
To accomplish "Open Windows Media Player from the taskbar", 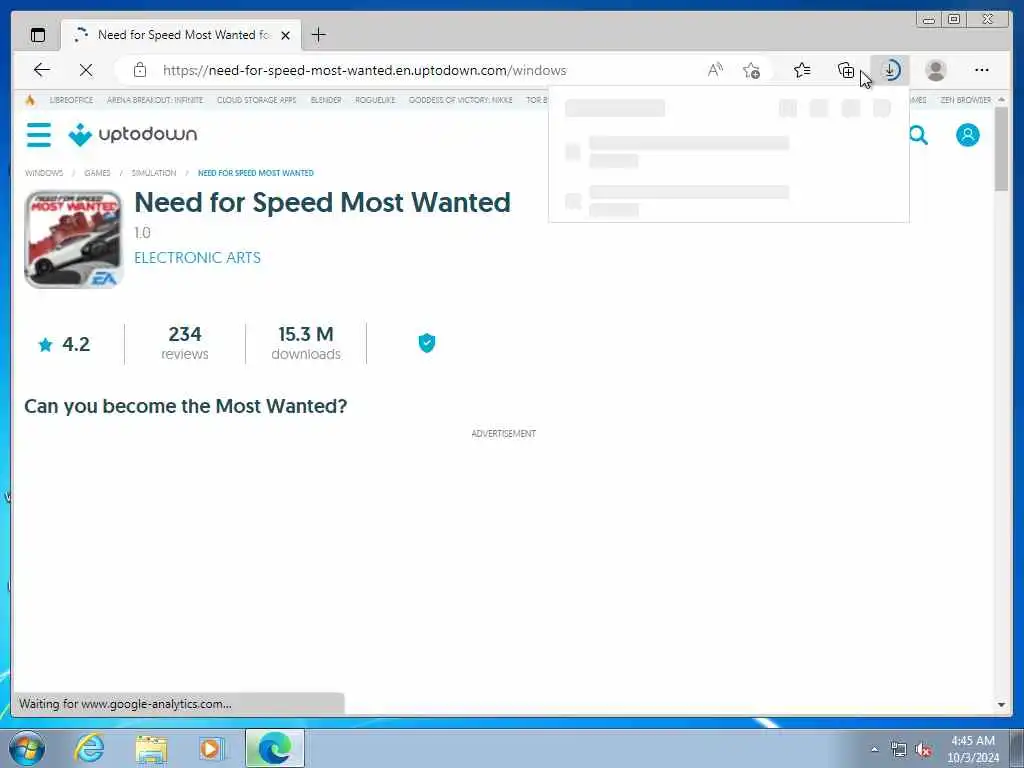I will (x=211, y=748).
